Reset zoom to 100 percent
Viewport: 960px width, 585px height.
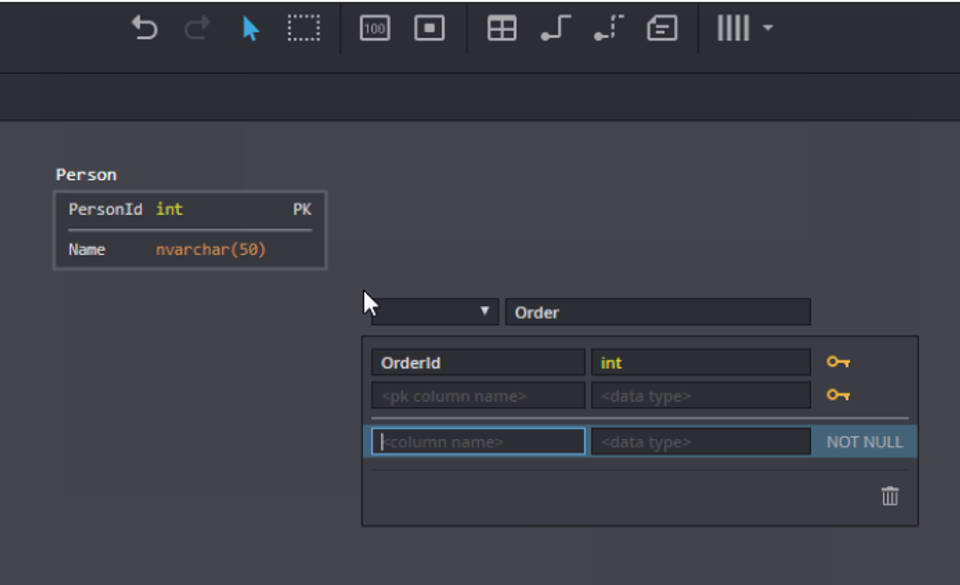[375, 29]
